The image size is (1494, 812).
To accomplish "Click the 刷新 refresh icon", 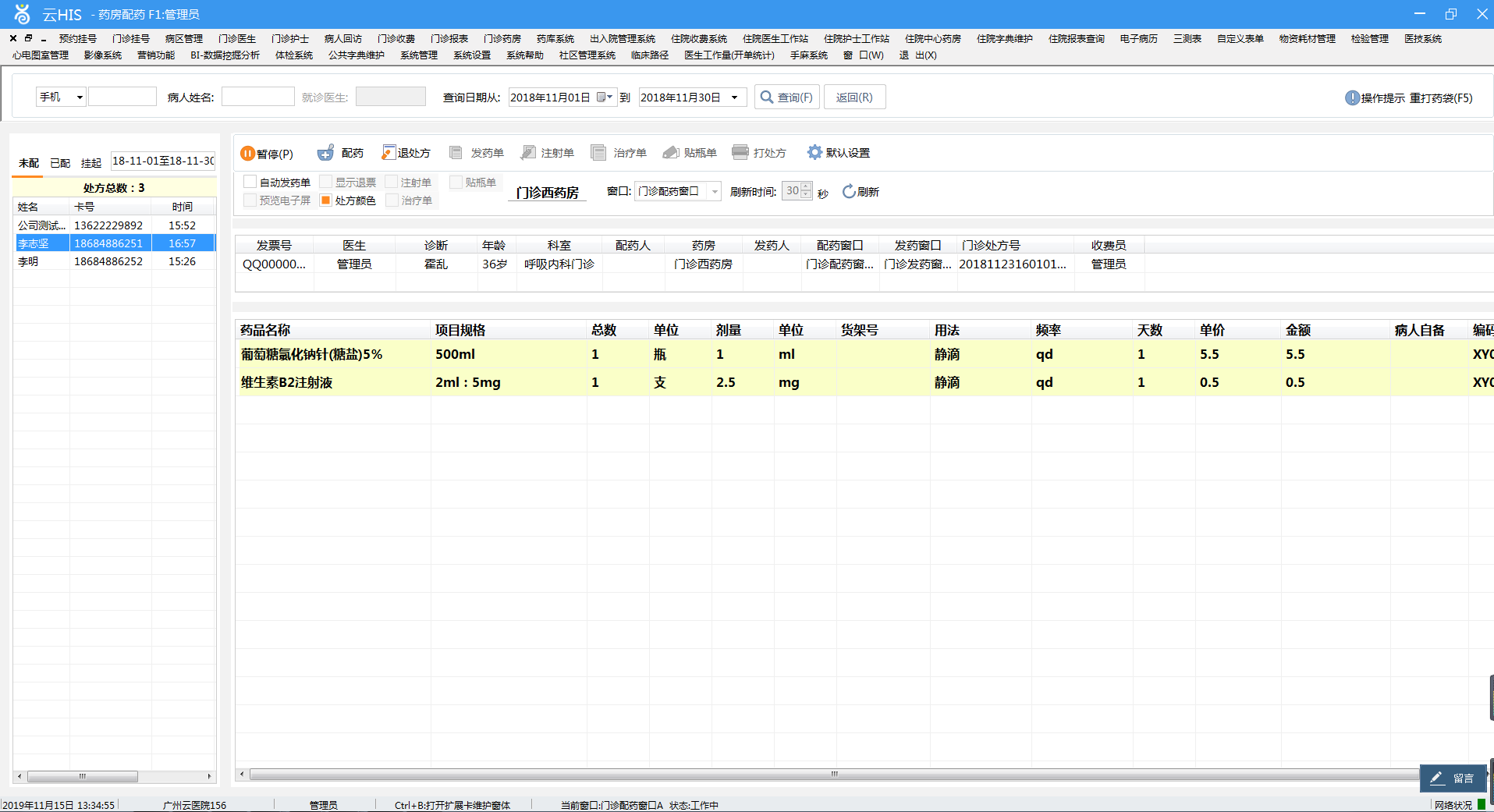I will point(849,192).
